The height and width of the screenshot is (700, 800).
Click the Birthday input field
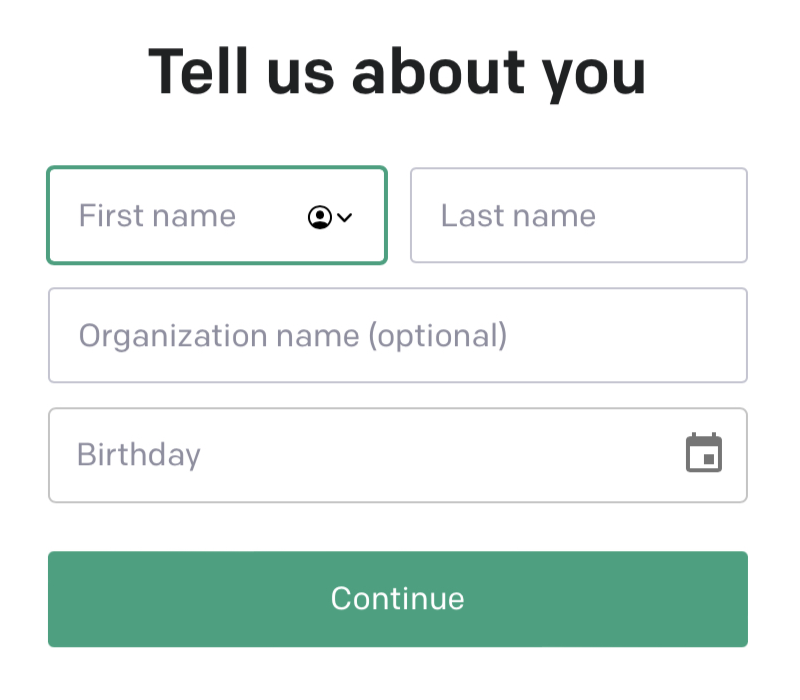pyautogui.click(x=360, y=456)
